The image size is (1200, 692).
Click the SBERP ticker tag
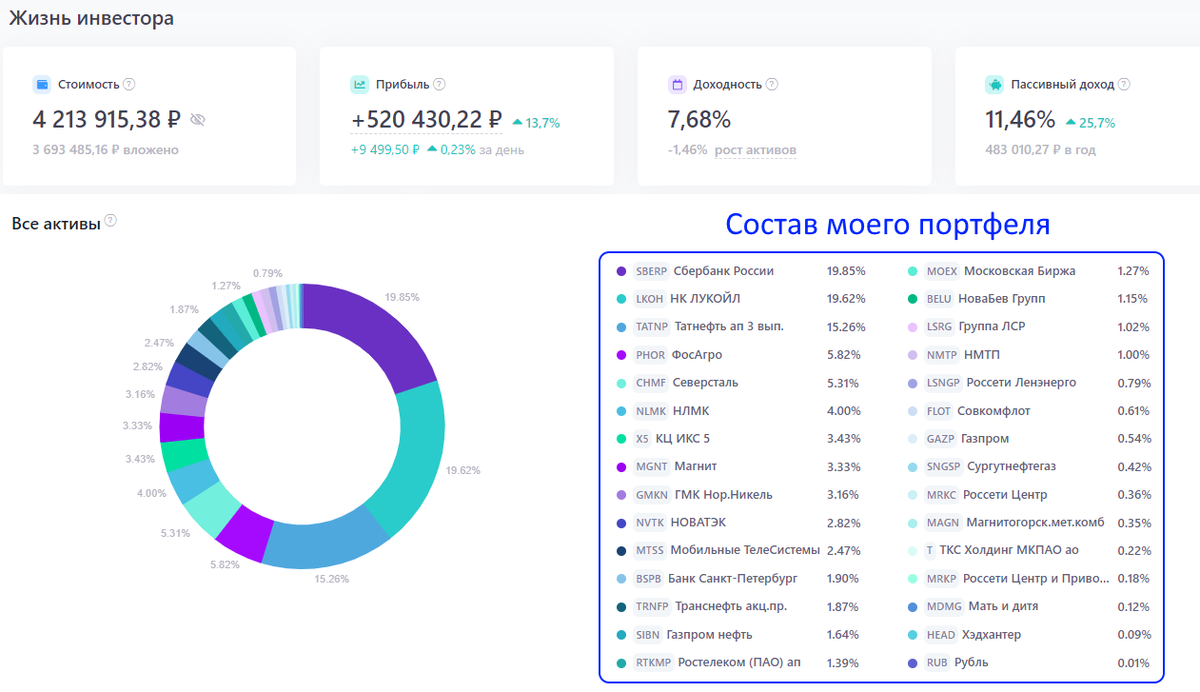[x=651, y=271]
